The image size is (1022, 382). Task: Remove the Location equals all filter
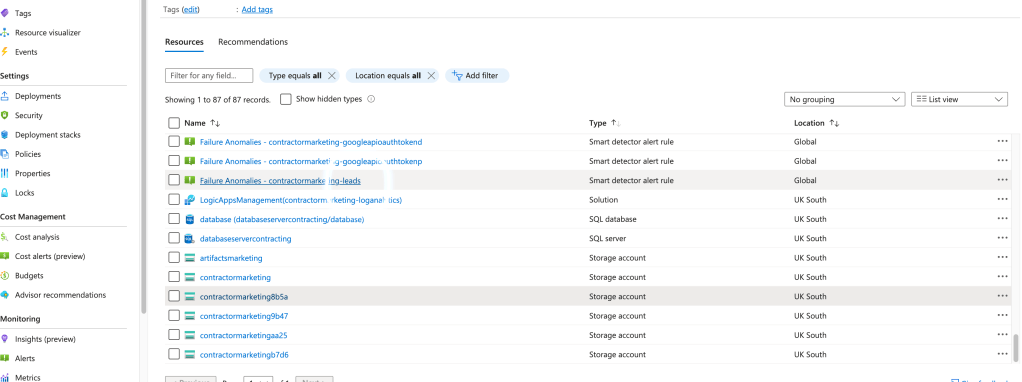[x=431, y=76]
